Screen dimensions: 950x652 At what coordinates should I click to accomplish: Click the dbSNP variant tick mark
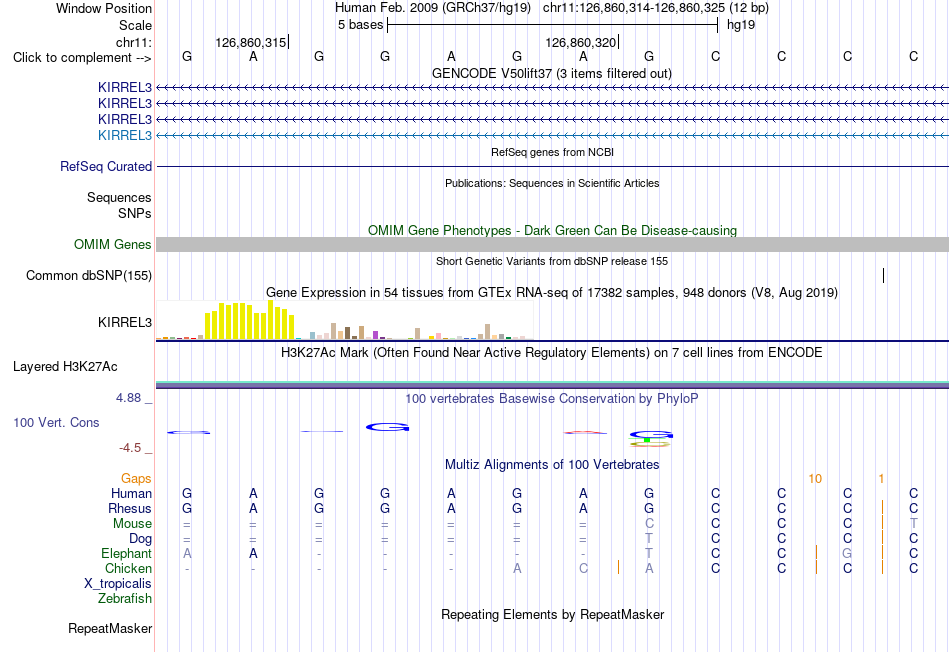883,276
